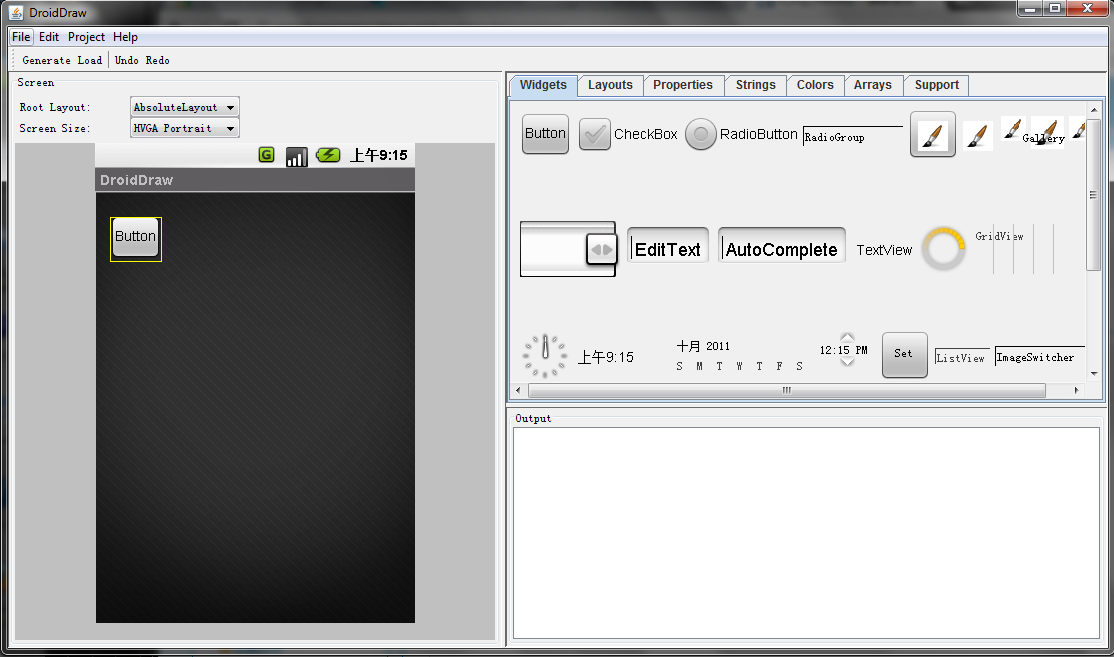Open the Edit menu

click(x=49, y=37)
